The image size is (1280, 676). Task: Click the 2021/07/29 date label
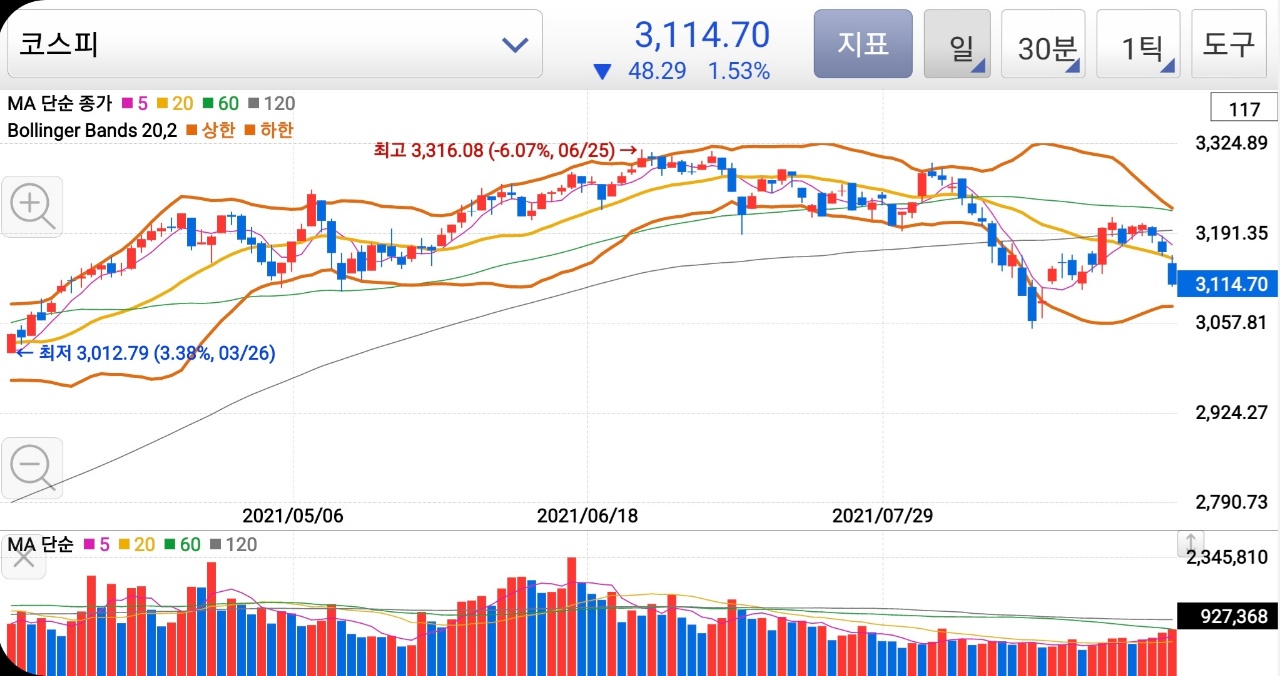883,516
